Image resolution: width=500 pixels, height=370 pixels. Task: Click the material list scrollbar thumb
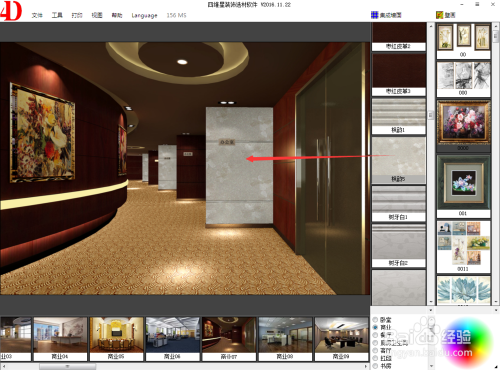[x=431, y=115]
